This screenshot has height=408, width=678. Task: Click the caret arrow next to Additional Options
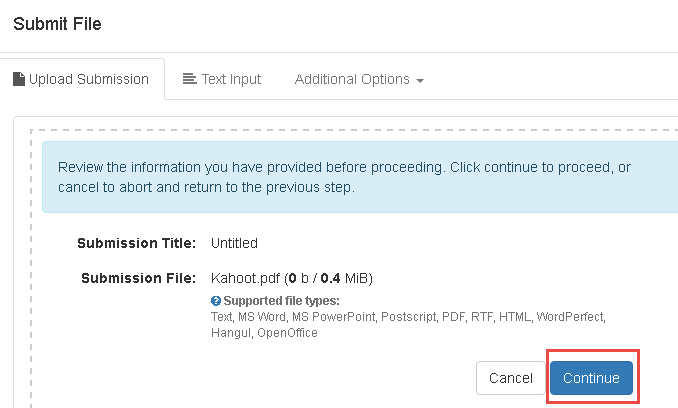(420, 80)
